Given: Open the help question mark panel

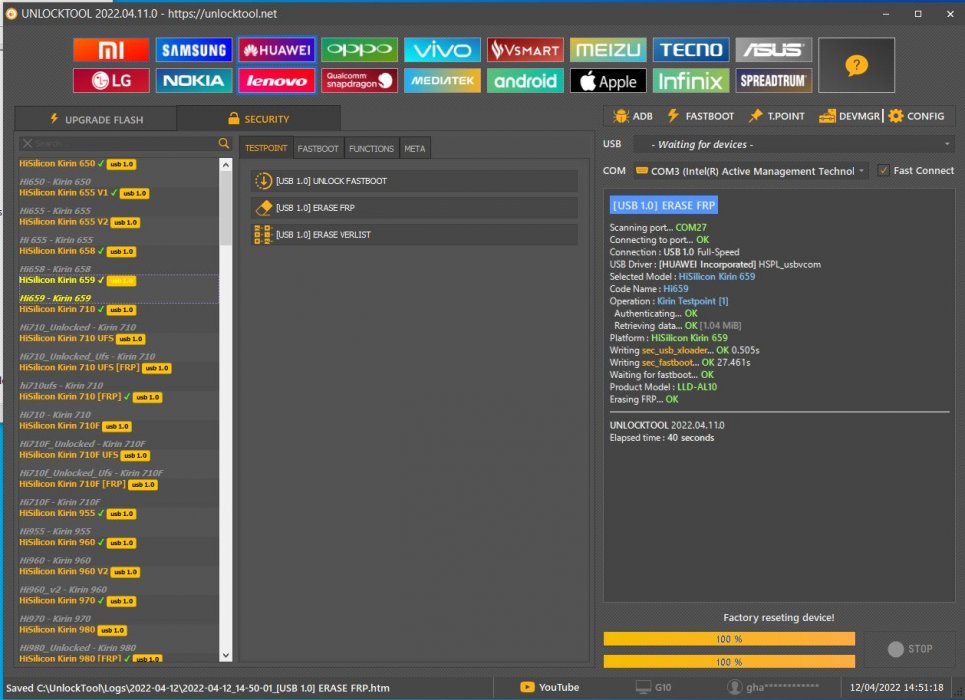Looking at the screenshot, I should click(856, 65).
